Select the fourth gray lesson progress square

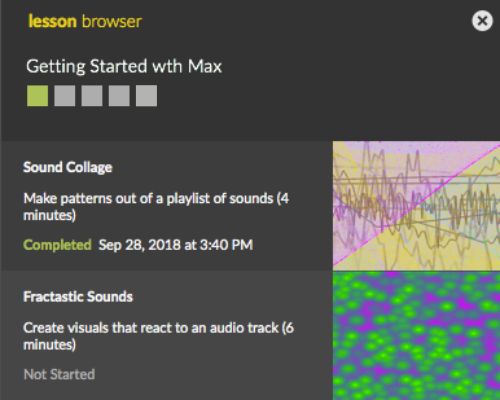click(x=119, y=96)
